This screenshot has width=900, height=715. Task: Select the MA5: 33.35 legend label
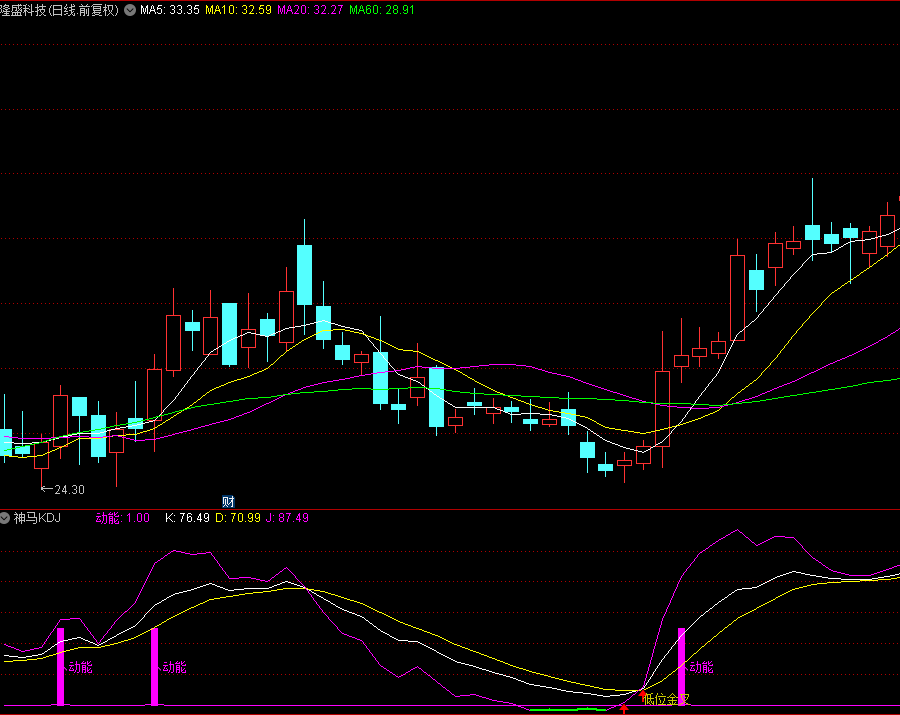point(170,10)
